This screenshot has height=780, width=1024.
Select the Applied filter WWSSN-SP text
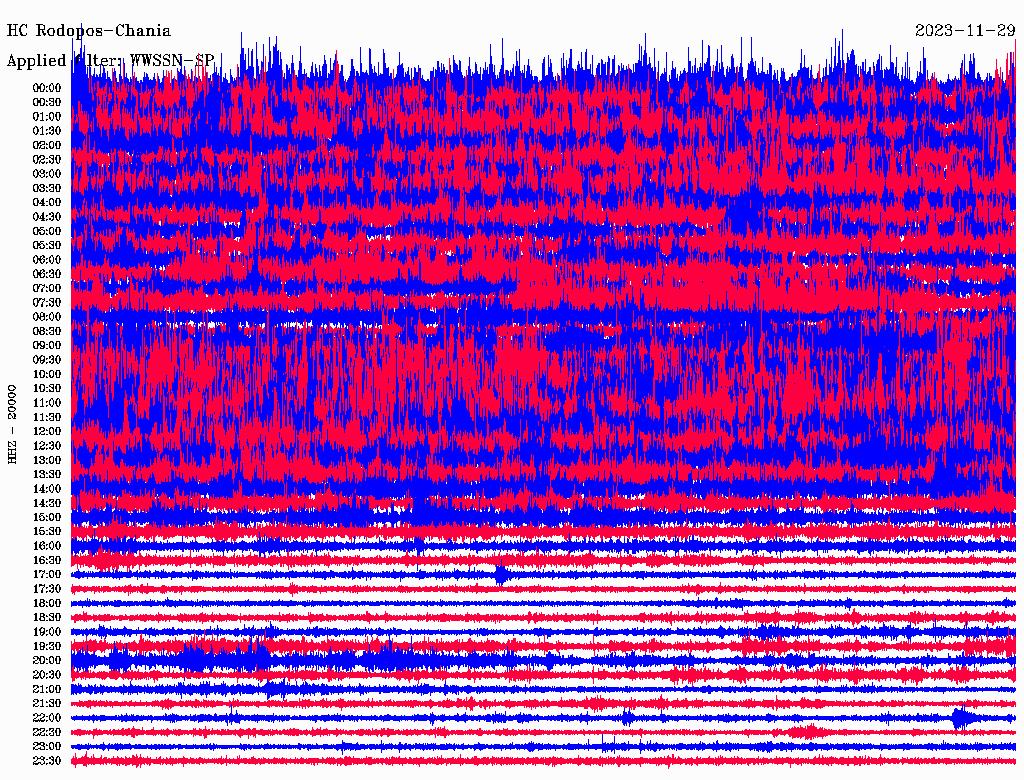110,61
